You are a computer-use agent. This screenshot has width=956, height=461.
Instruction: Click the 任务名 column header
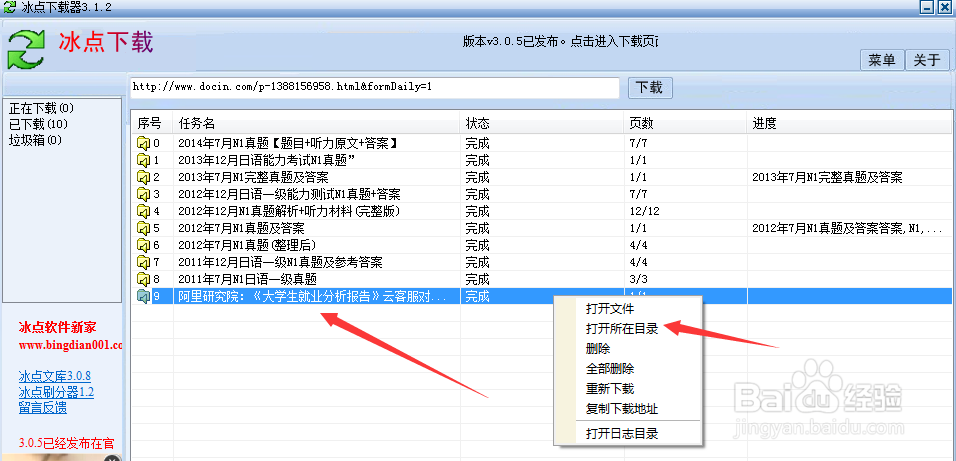point(316,124)
